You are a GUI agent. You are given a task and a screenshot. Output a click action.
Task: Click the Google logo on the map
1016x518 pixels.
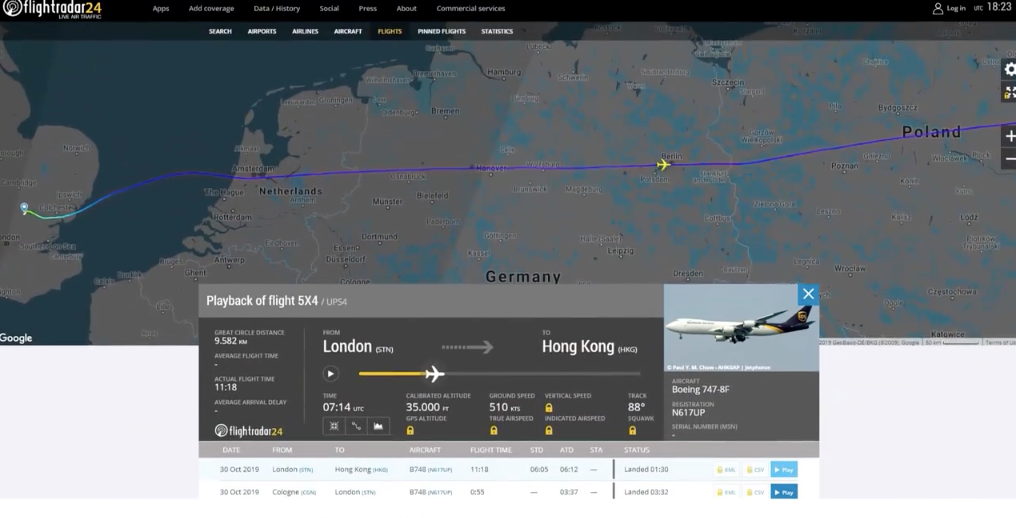pos(16,338)
